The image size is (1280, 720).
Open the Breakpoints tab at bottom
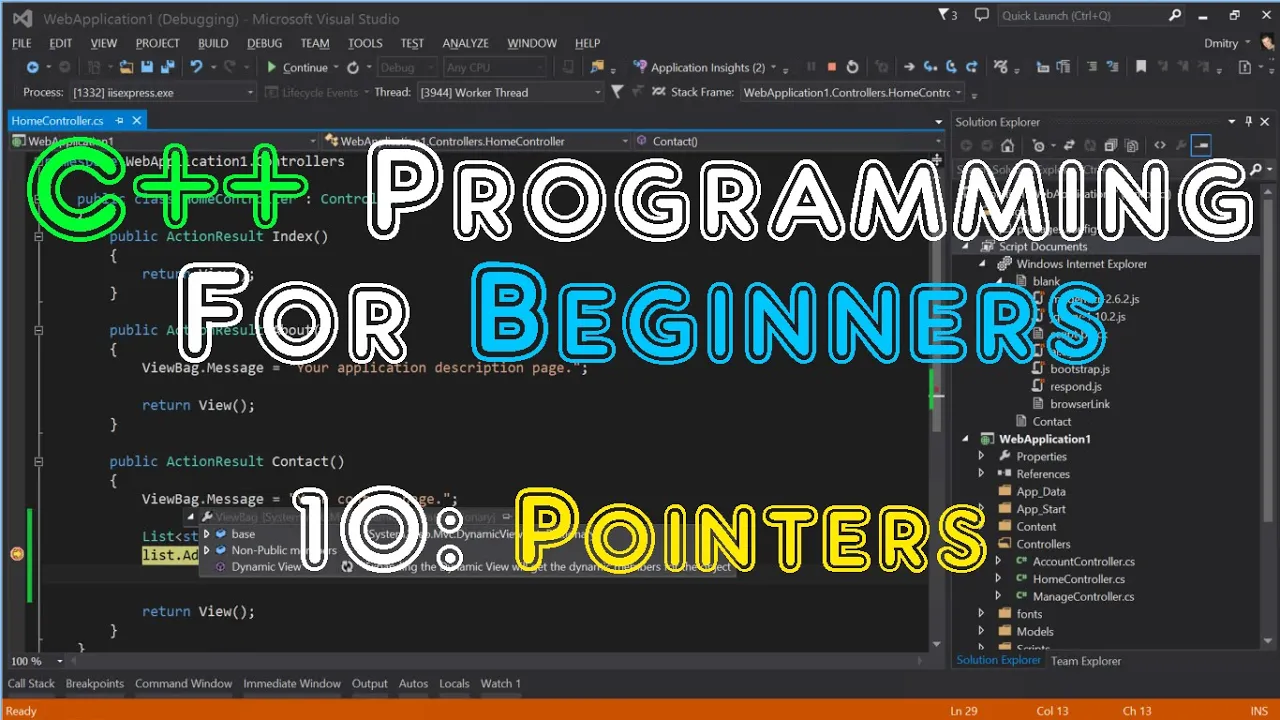[95, 684]
